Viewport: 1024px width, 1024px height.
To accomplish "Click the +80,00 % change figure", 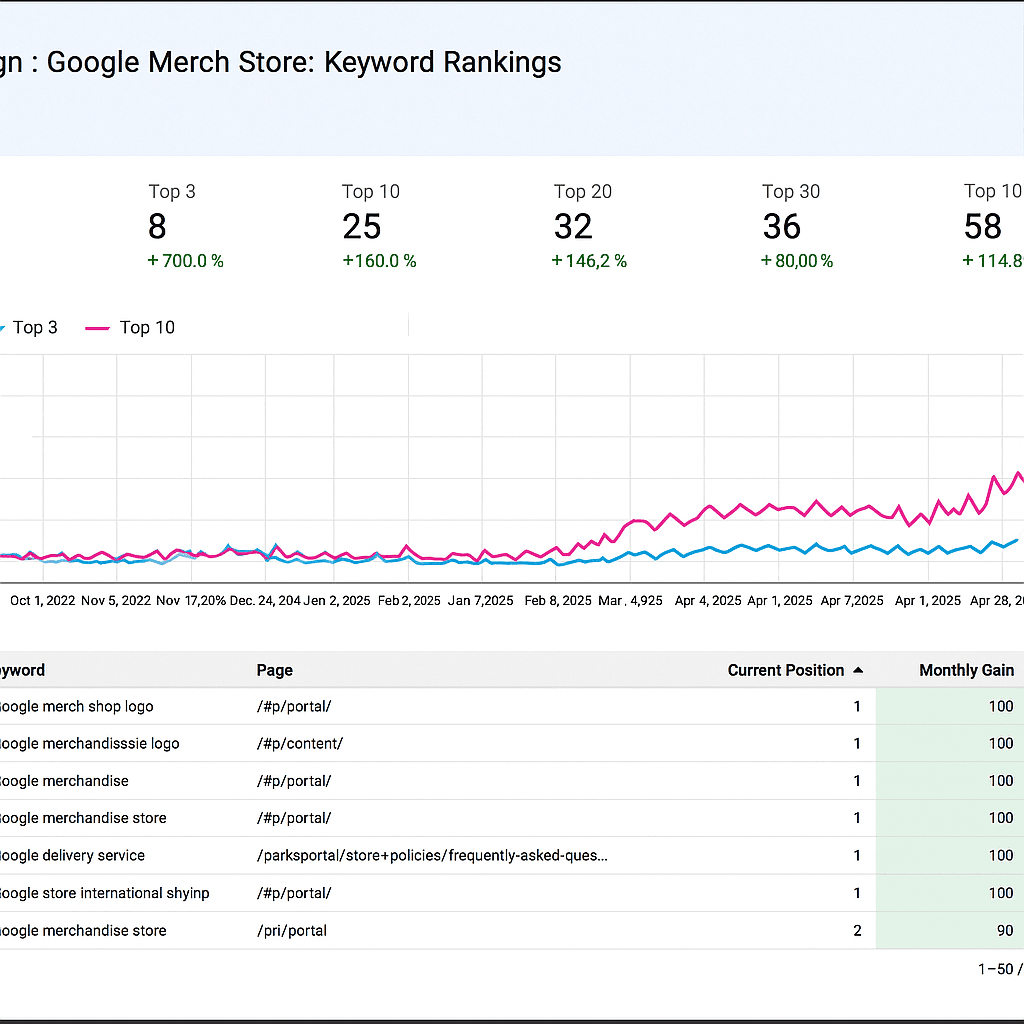I will click(x=797, y=261).
